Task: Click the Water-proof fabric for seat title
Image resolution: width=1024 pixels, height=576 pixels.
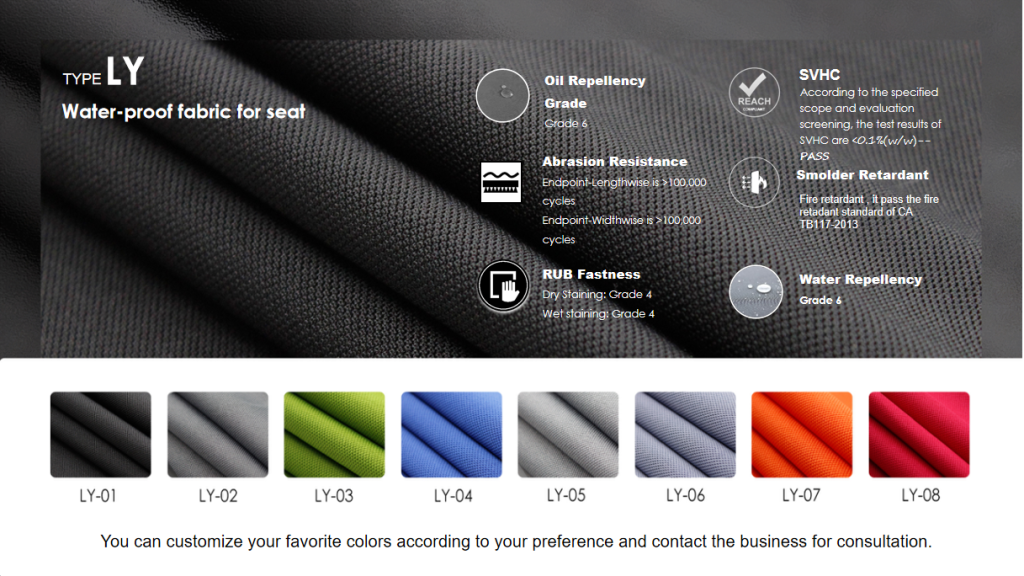Action: [x=184, y=112]
